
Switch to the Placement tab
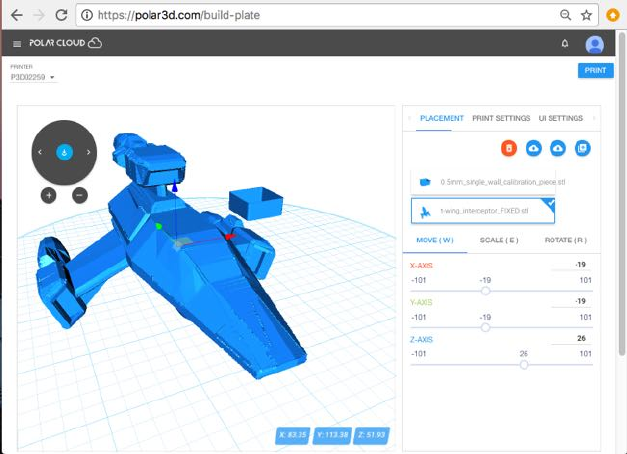coord(441,118)
